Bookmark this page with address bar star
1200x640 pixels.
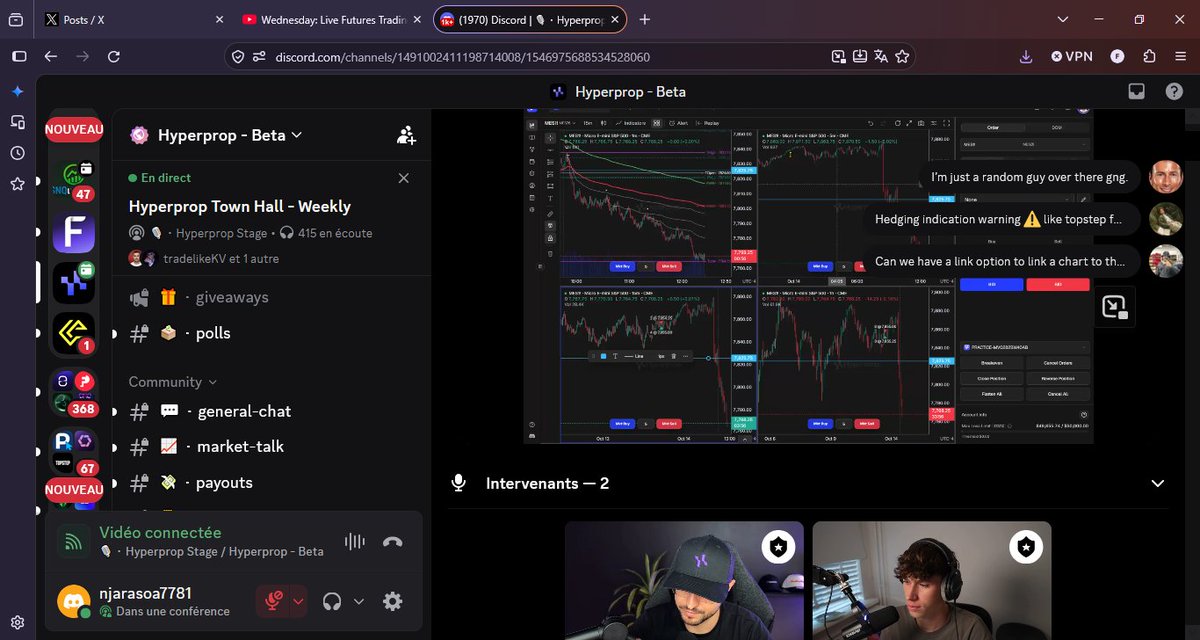pos(902,57)
